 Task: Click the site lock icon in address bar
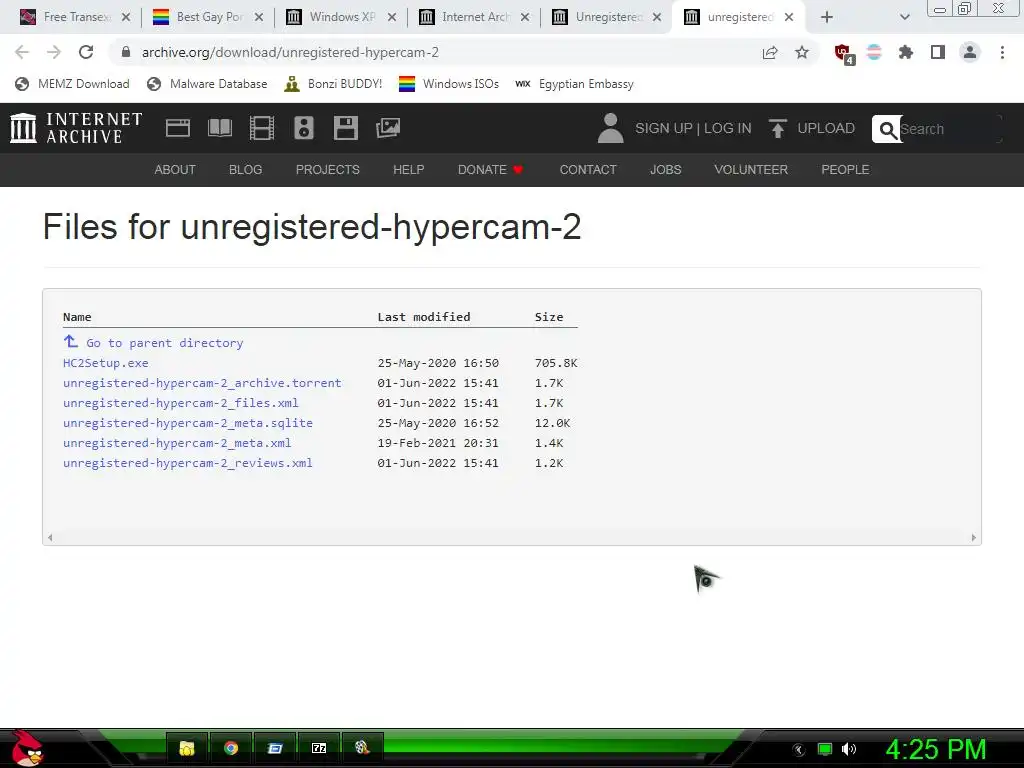click(126, 52)
